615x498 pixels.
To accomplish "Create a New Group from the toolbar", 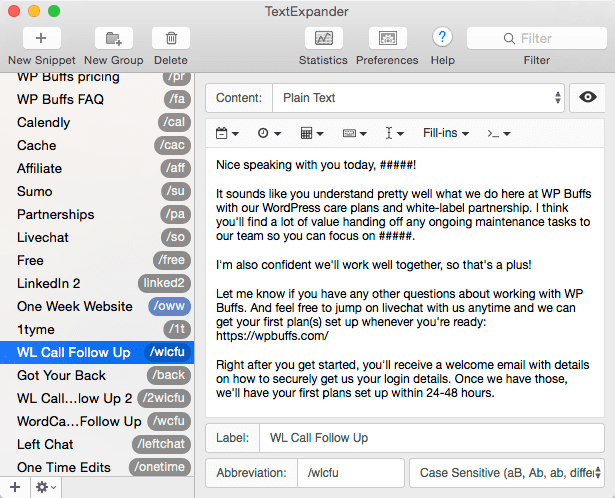I will click(114, 38).
